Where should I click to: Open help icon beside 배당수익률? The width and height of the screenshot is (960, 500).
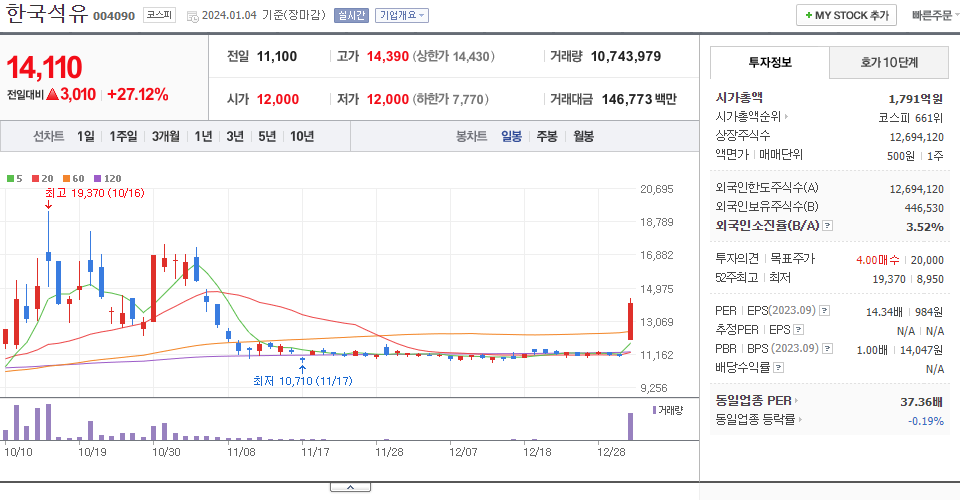coord(778,368)
